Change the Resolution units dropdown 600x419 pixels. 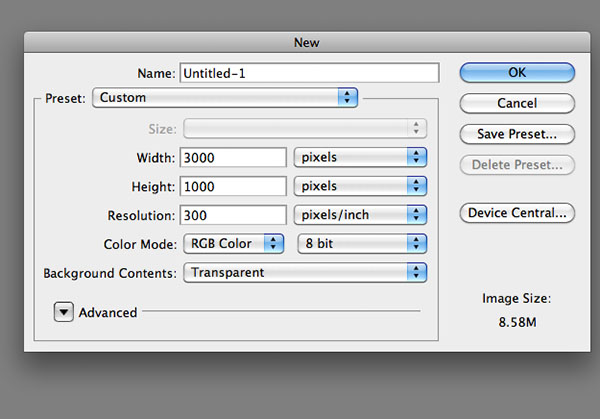[360, 215]
